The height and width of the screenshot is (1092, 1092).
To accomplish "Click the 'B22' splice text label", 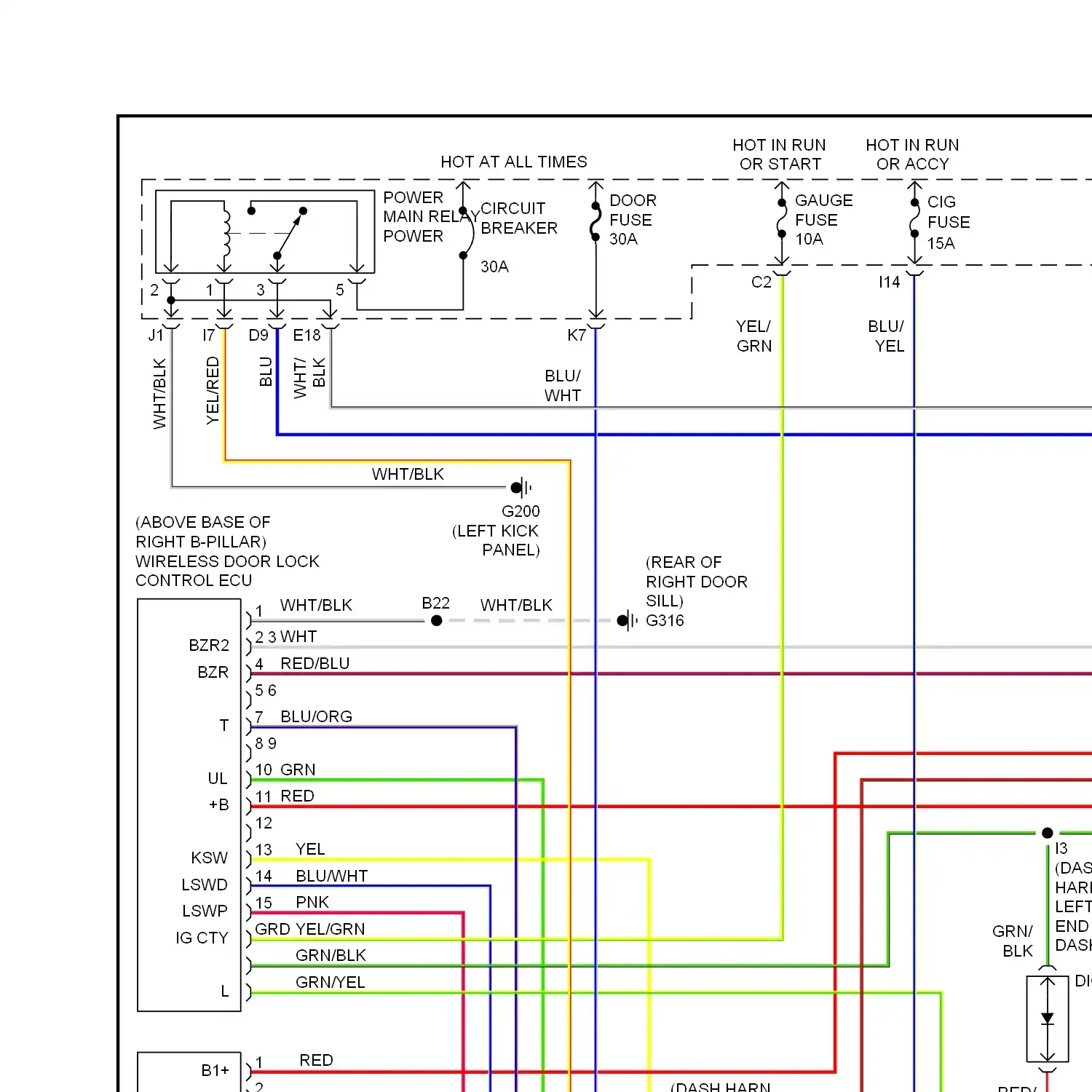I will pyautogui.click(x=435, y=604).
